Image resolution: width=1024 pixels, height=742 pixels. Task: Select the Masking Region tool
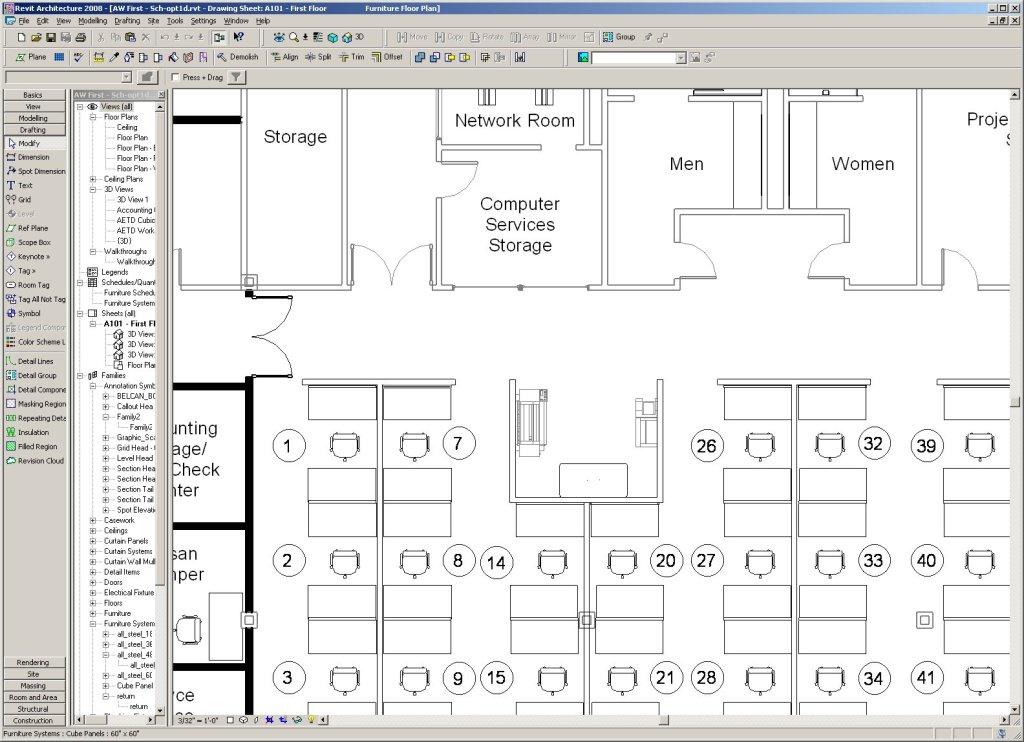[x=35, y=404]
